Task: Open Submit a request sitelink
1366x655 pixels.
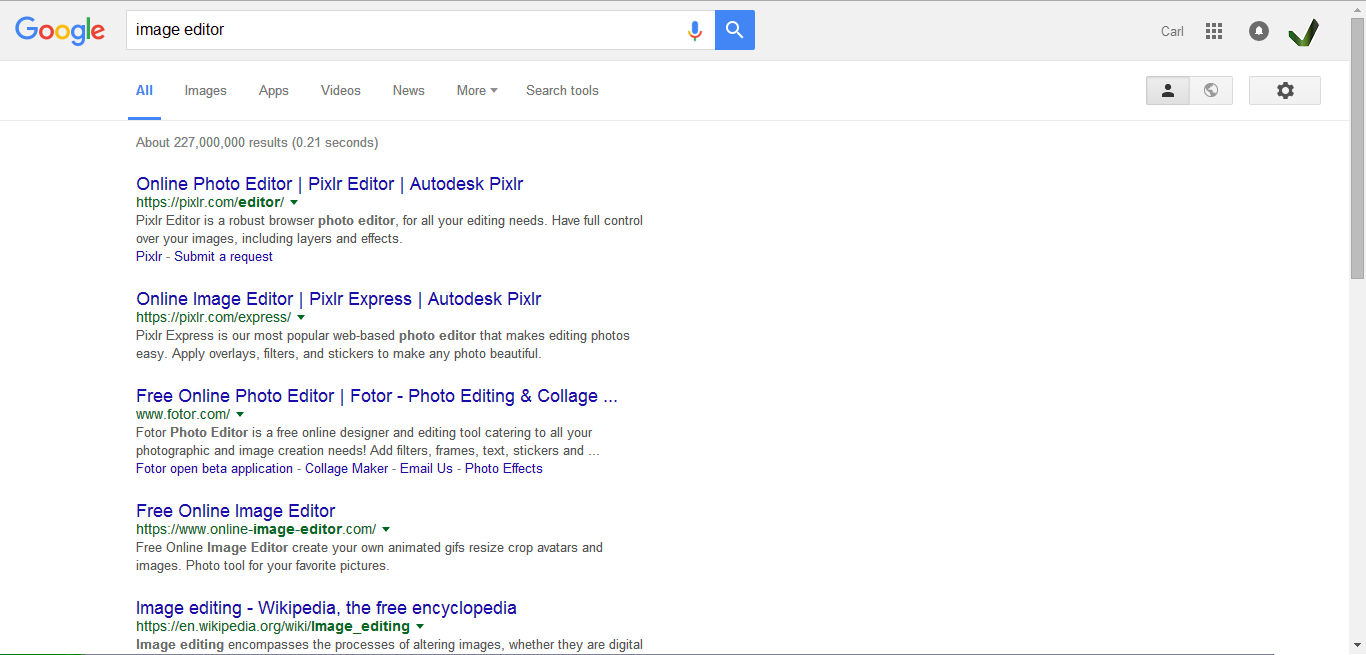Action: 223,256
